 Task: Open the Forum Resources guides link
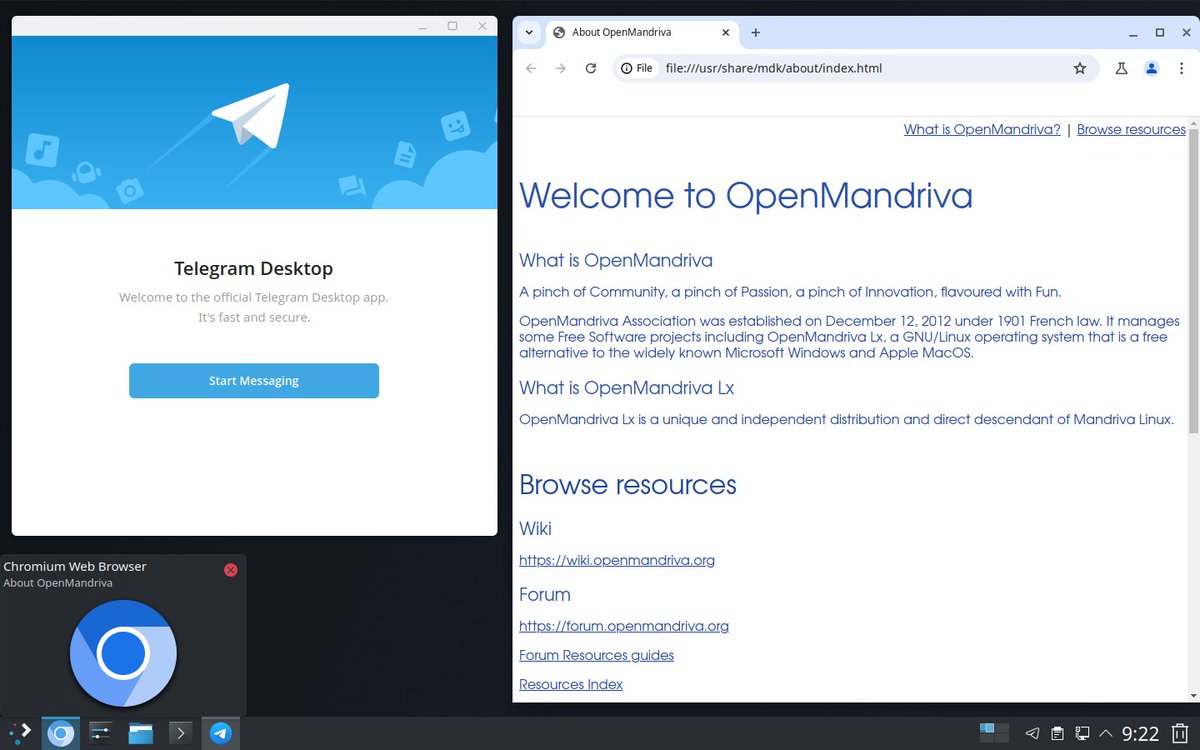pos(596,655)
